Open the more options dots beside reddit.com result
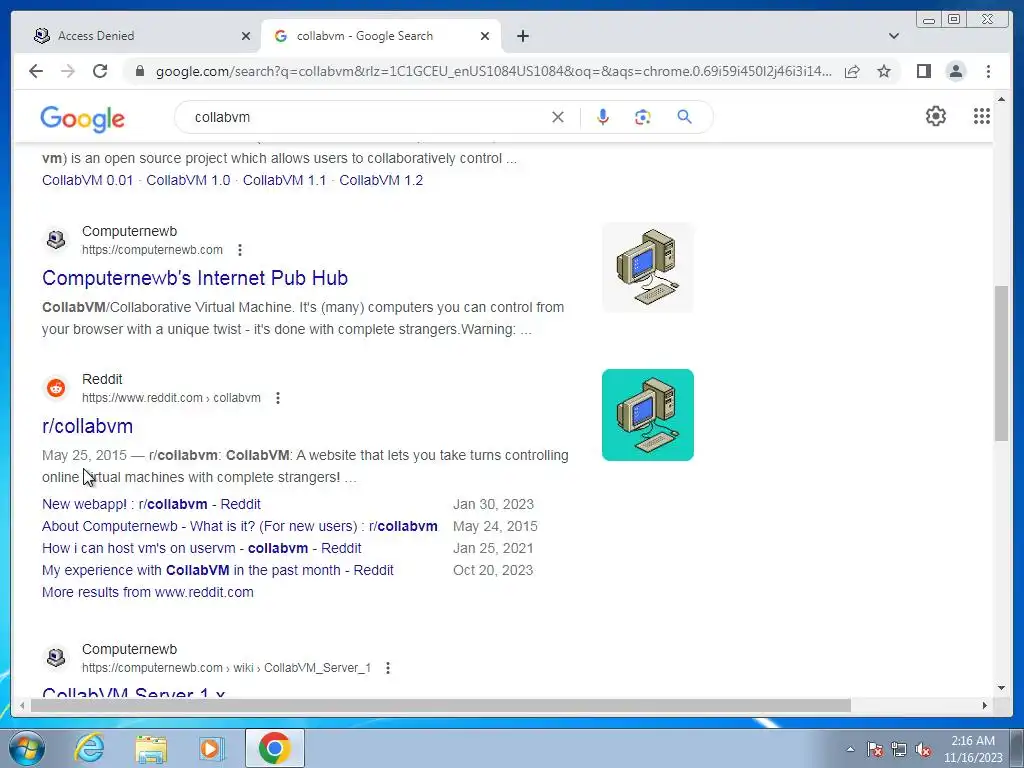 click(278, 398)
